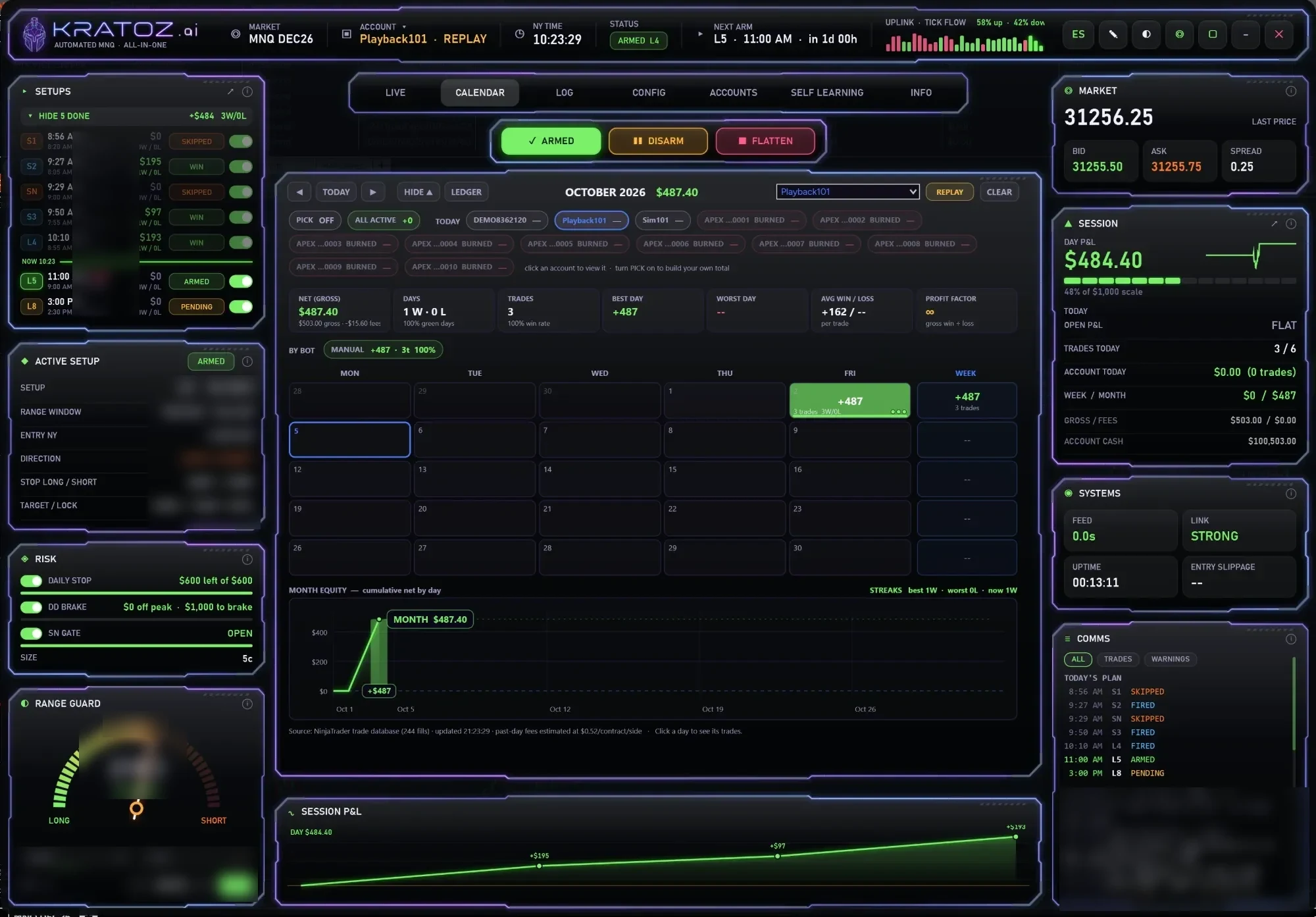Pop out the Session panel with arrow icon
Viewport: 1316px width, 917px height.
tap(1274, 224)
